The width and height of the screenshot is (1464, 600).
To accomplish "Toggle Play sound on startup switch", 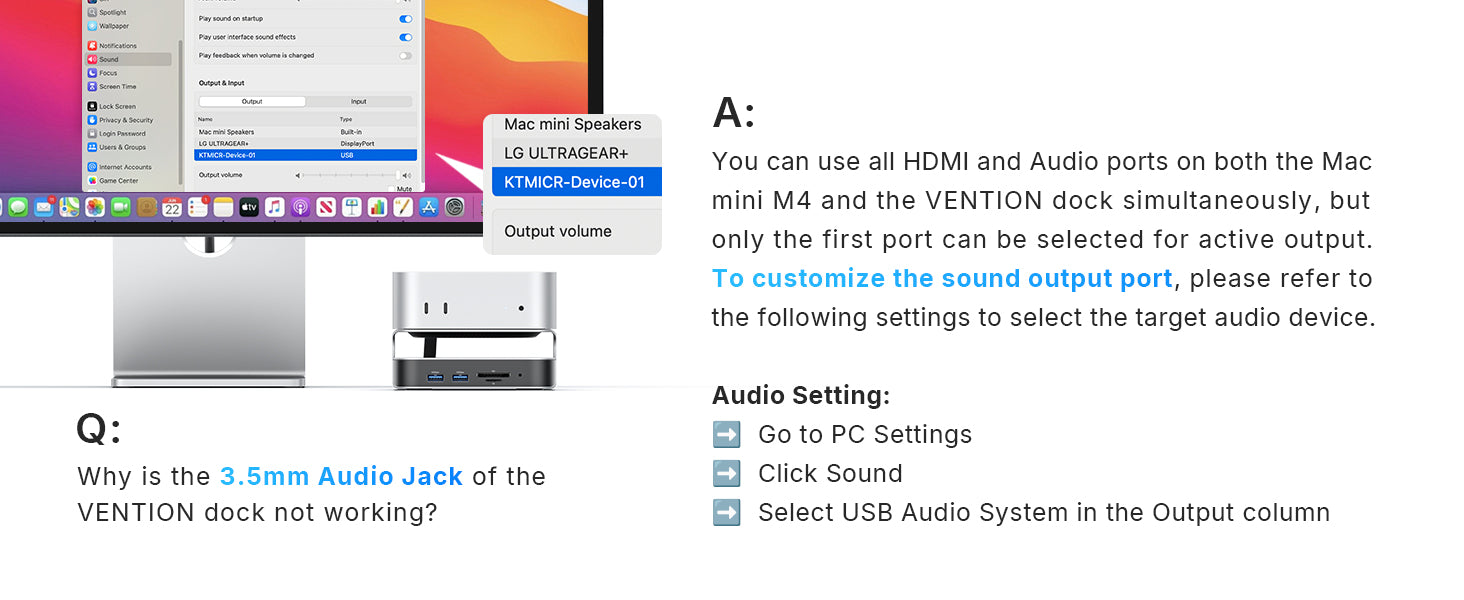I will coord(406,19).
